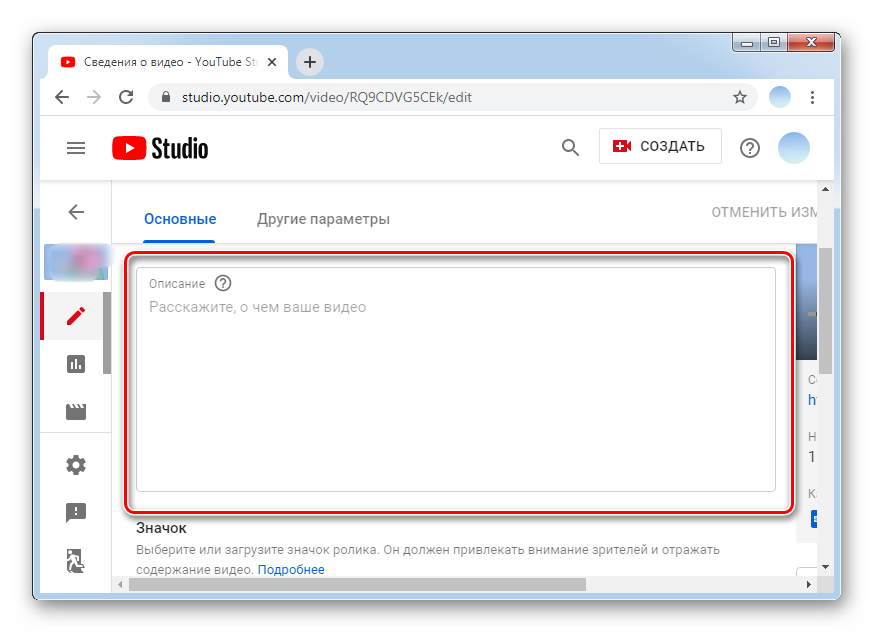Image resolution: width=874 pixels, height=633 pixels.
Task: Click the YouTube Studio logo
Action: click(x=160, y=148)
